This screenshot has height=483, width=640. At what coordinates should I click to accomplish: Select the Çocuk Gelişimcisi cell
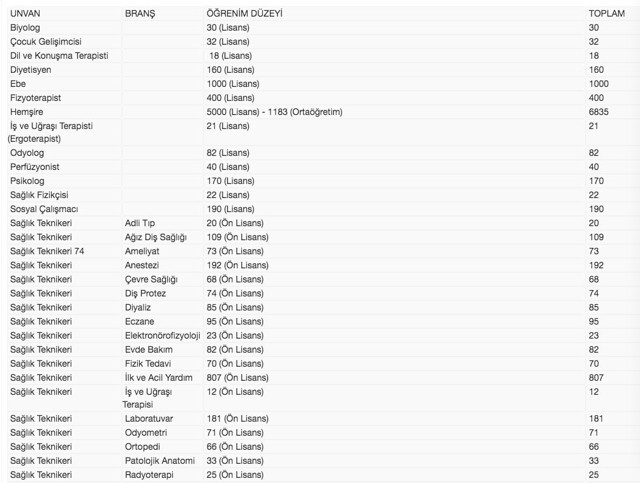tap(46, 42)
